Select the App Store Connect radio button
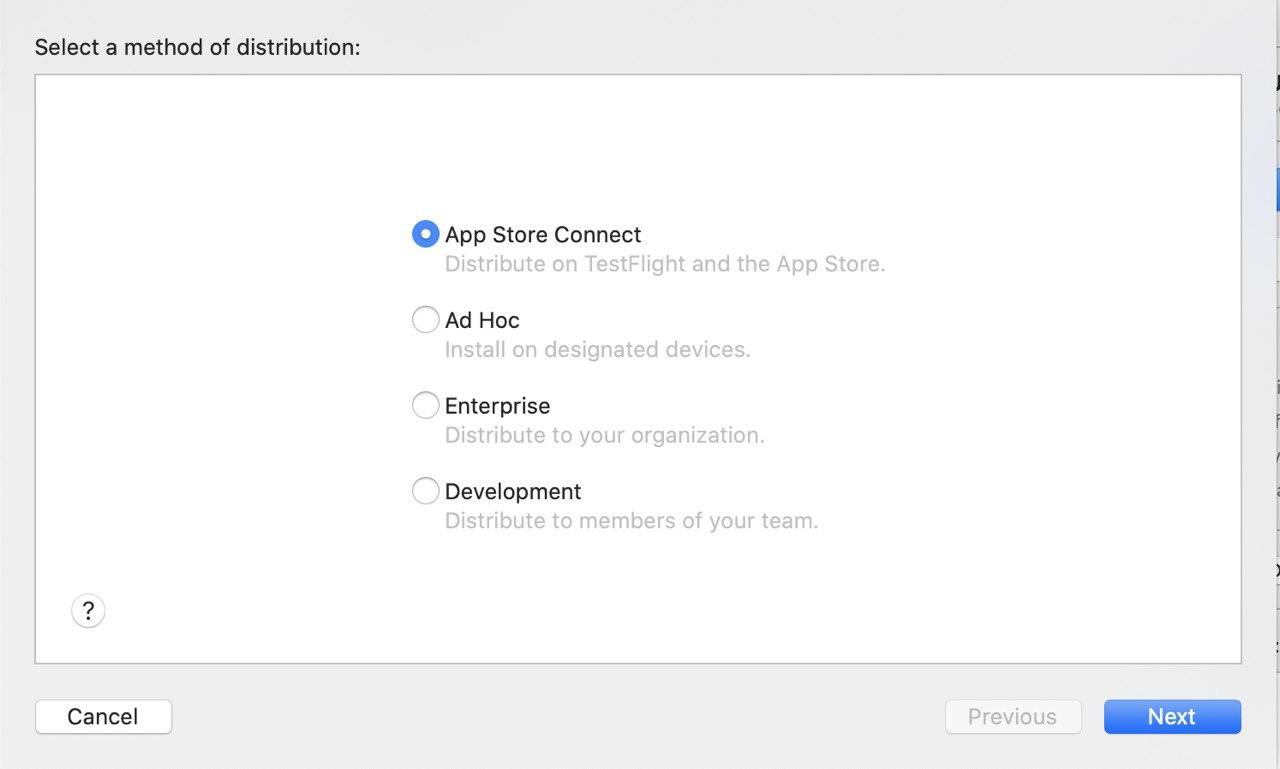 click(x=425, y=234)
